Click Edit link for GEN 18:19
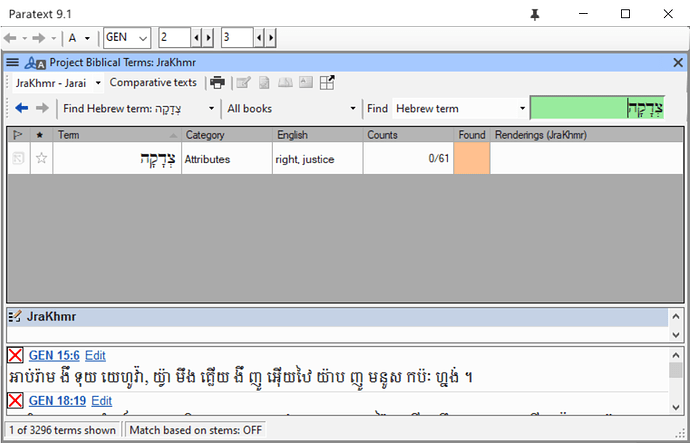690x443 pixels. point(102,401)
